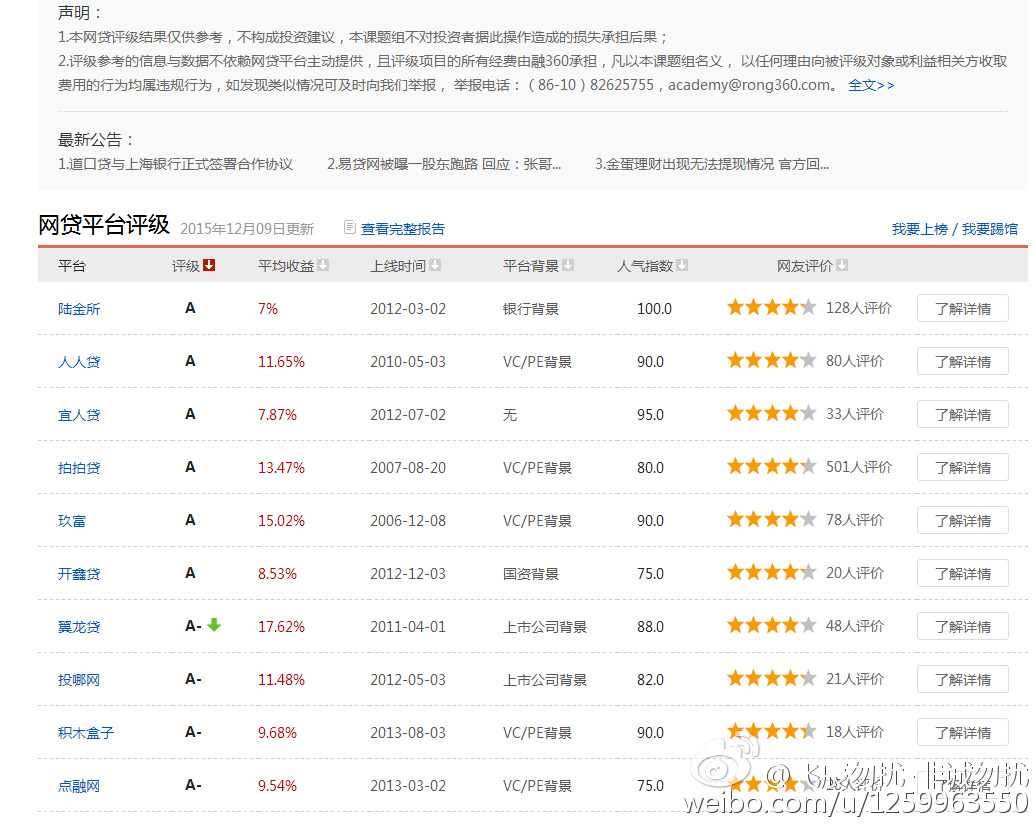Click the green downgrade arrow for 翼龙贷
Viewport: 1035px width, 824px height.
214,625
